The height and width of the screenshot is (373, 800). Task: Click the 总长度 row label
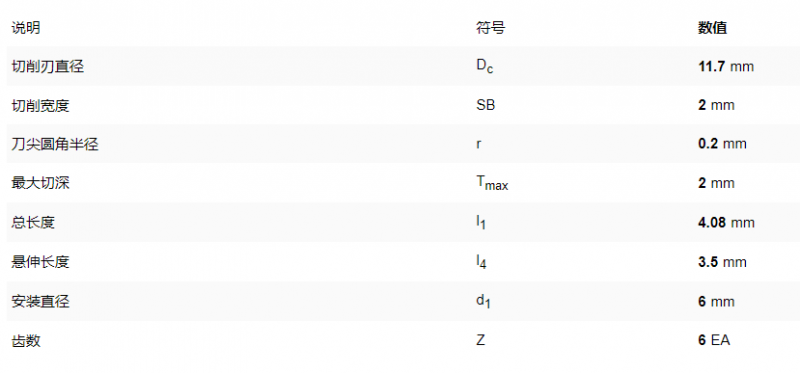(x=33, y=222)
